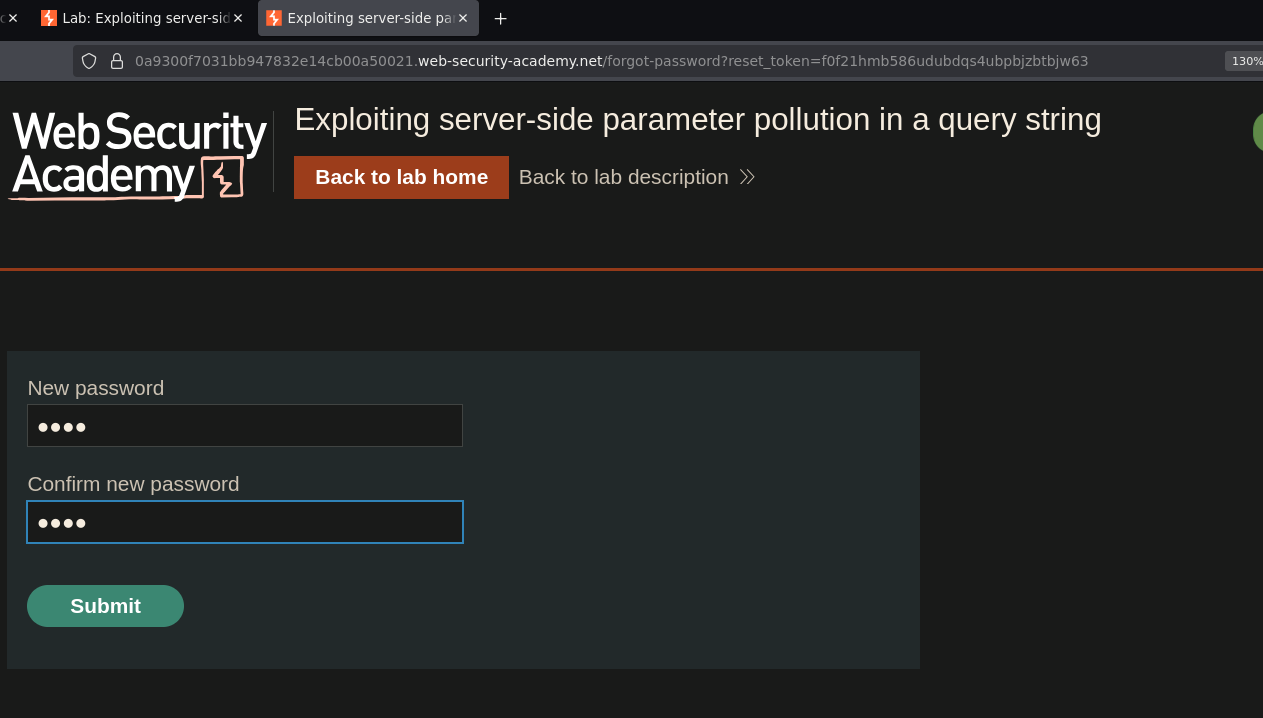Click the favicon on the Lab tab
This screenshot has height=718, width=1263.
point(49,18)
